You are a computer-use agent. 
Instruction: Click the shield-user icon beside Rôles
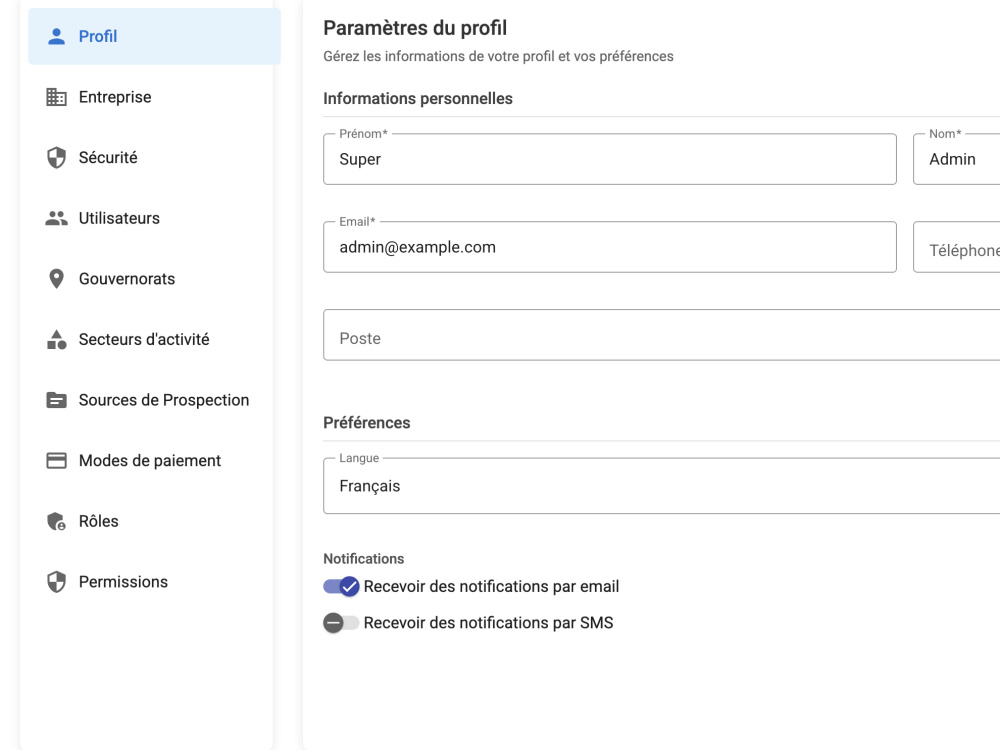(56, 521)
